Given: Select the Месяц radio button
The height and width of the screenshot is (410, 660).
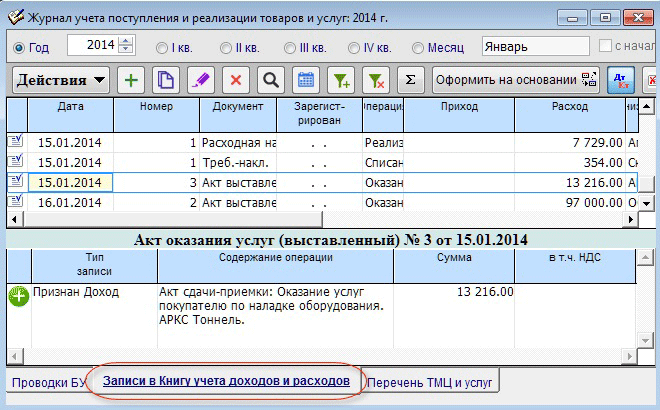Looking at the screenshot, I should [418, 48].
